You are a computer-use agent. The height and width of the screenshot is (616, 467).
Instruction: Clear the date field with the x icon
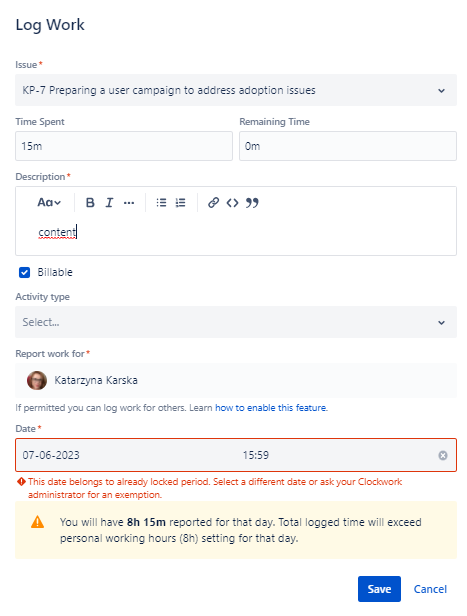coord(443,455)
